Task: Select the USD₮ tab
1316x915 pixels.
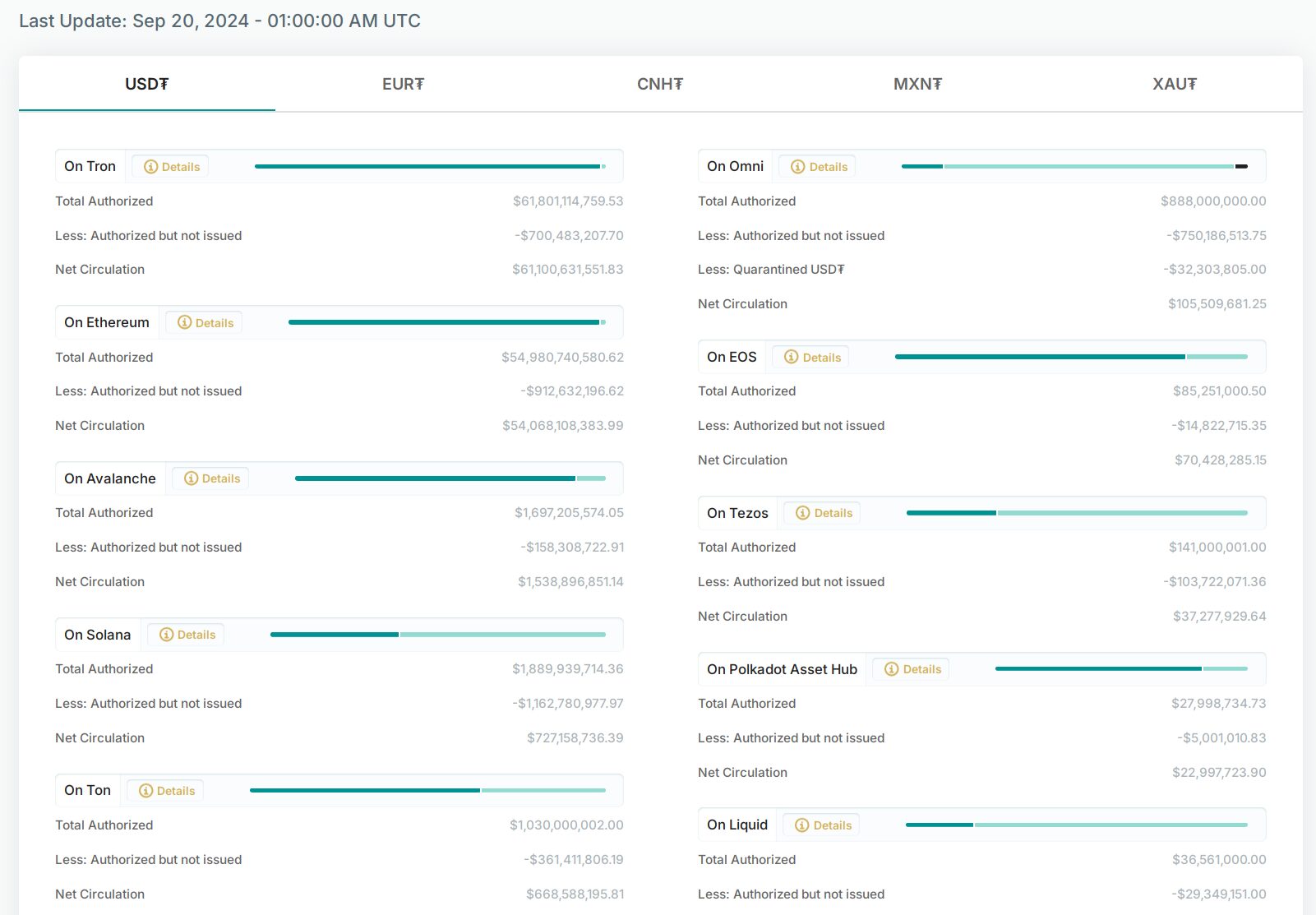Action: tap(147, 84)
